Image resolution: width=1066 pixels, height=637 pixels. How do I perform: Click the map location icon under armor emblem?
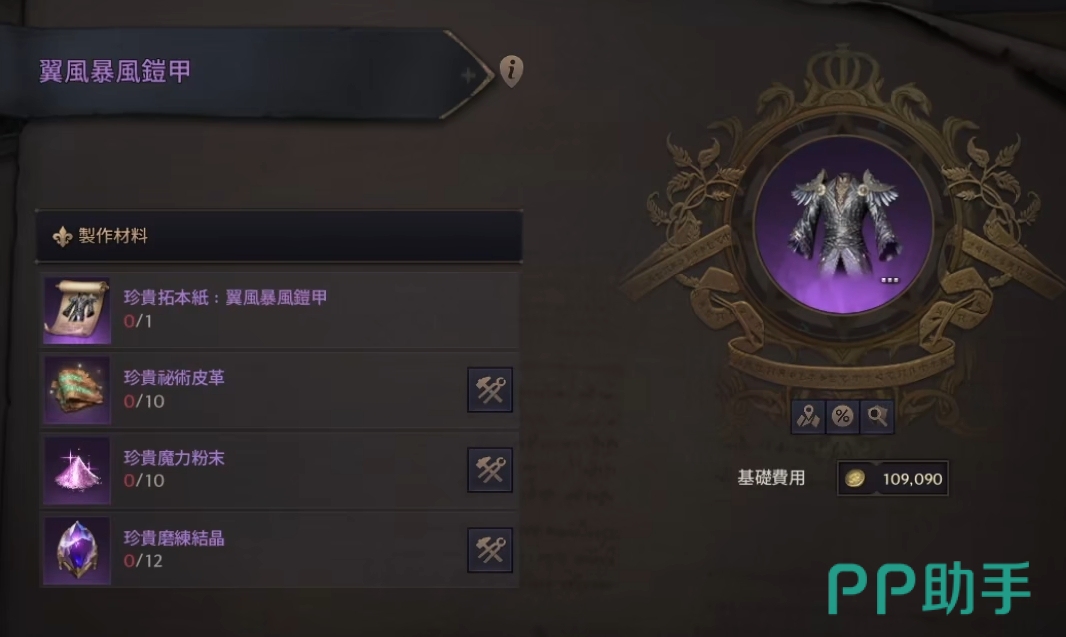tap(808, 416)
